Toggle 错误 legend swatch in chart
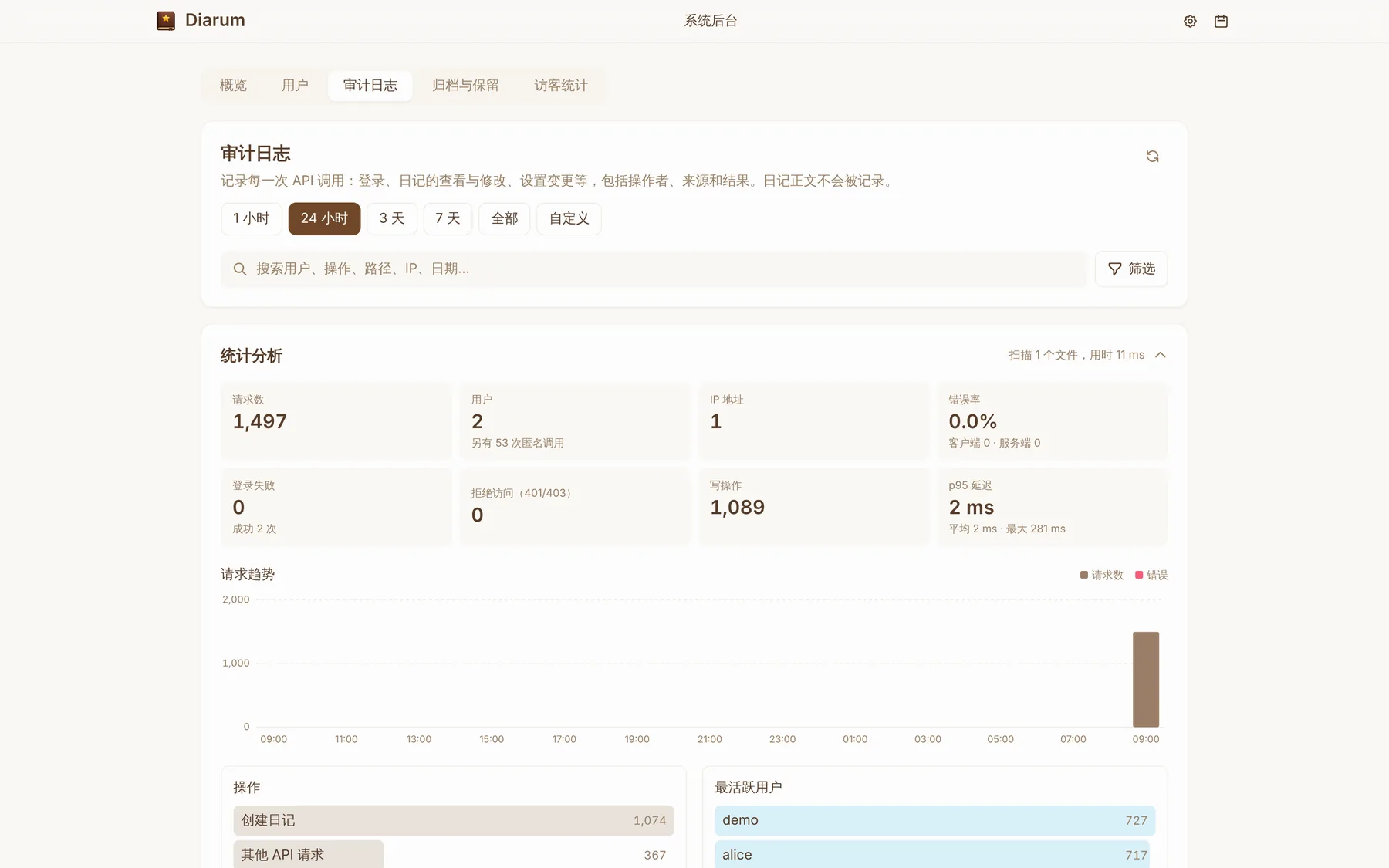Image resolution: width=1389 pixels, height=868 pixels. tap(1139, 575)
